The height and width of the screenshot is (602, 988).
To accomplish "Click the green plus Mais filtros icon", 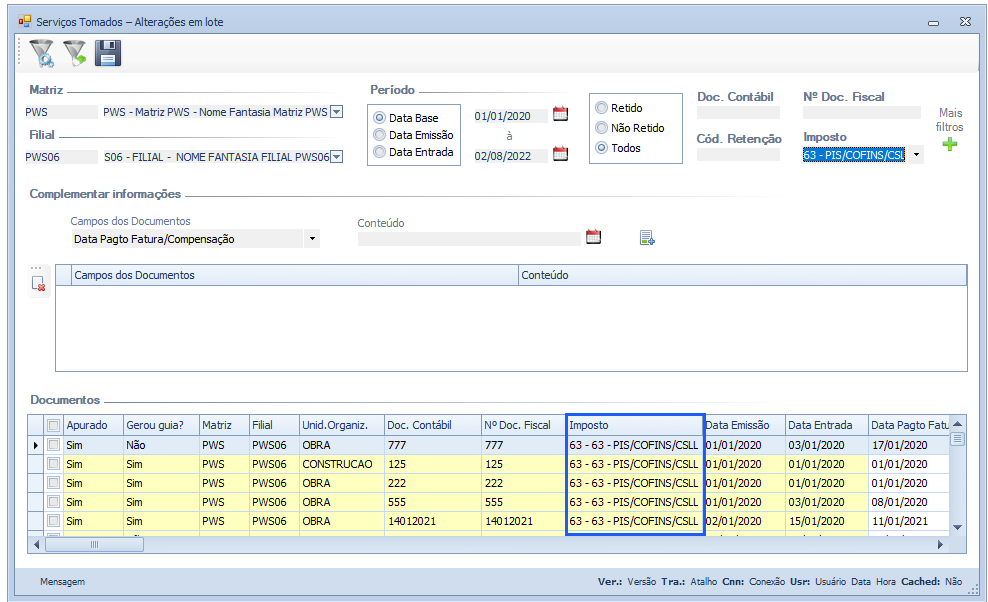I will point(949,145).
